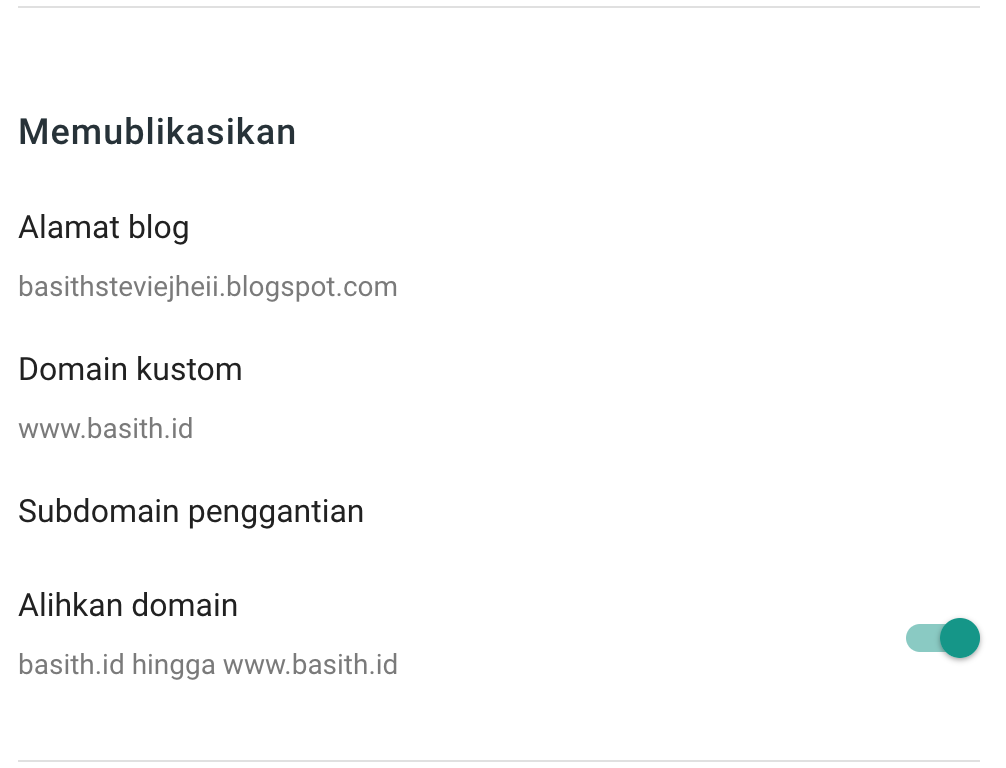Click the divider line above Memublikasikan

(x=499, y=7)
